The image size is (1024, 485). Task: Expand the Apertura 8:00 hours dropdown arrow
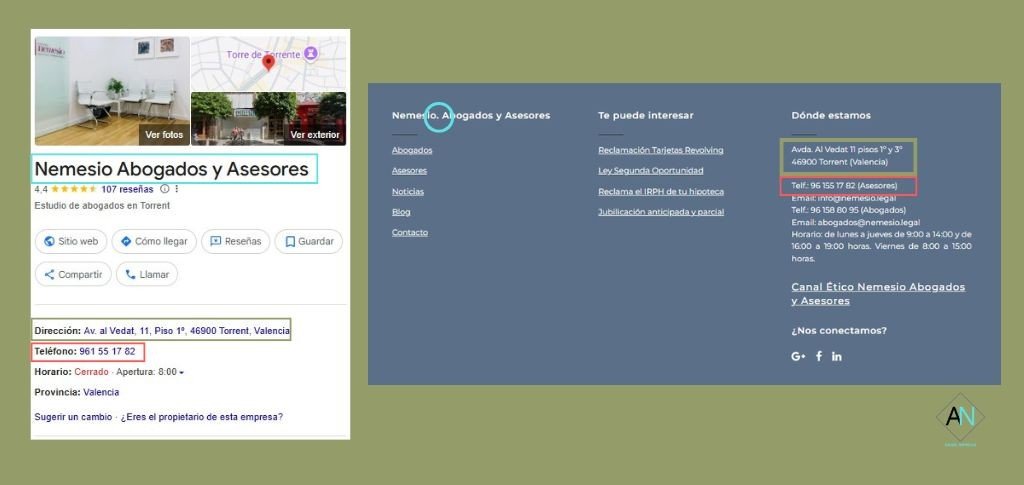tap(182, 373)
